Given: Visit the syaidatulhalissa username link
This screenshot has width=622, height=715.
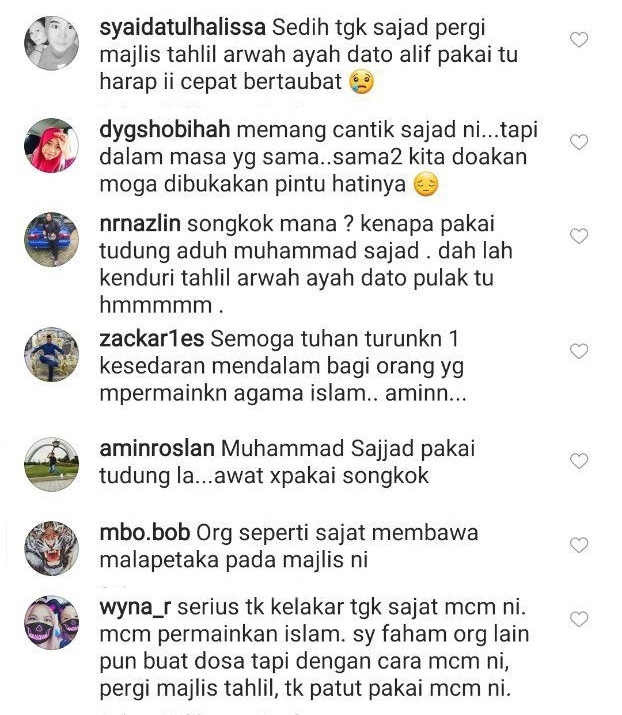Looking at the screenshot, I should [x=182, y=28].
